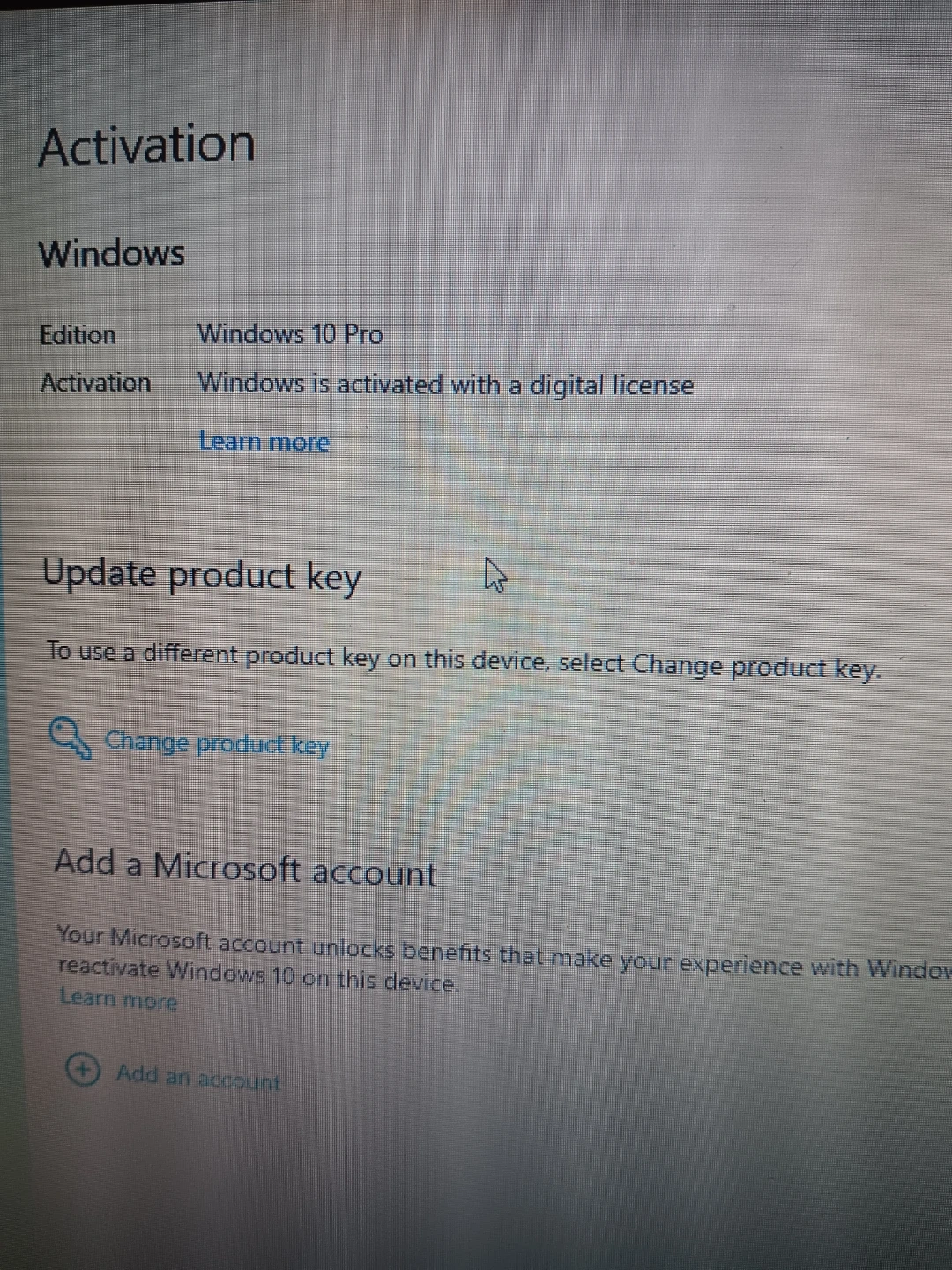
Task: Click the 'Your Microsoft account unlocks benefits' line
Action: pyautogui.click(x=504, y=952)
